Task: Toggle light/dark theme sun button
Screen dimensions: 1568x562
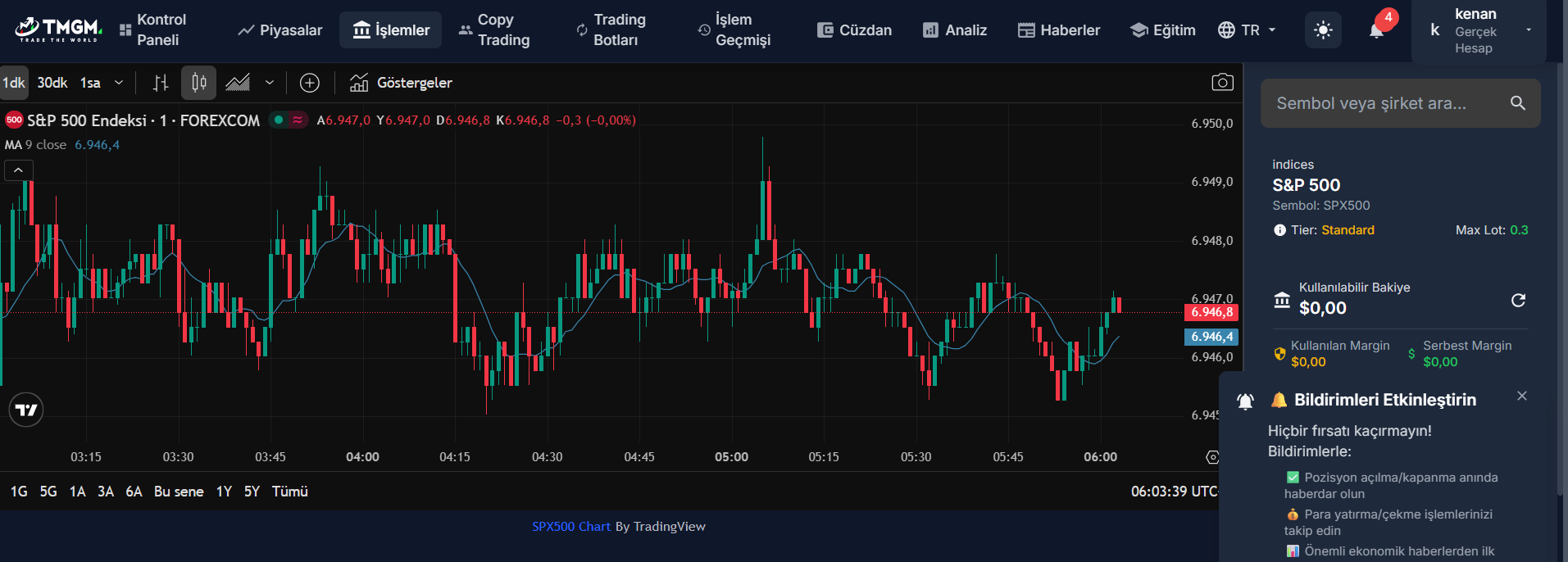Action: [x=1323, y=30]
